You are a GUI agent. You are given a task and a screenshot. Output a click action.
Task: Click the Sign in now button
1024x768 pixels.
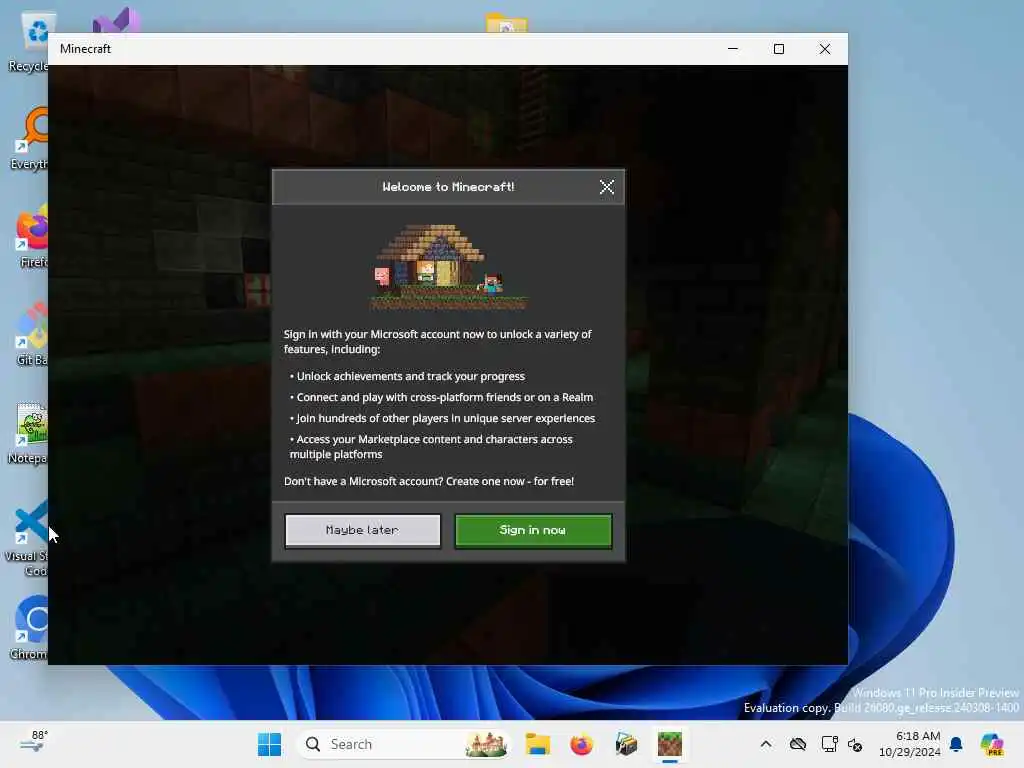533,530
